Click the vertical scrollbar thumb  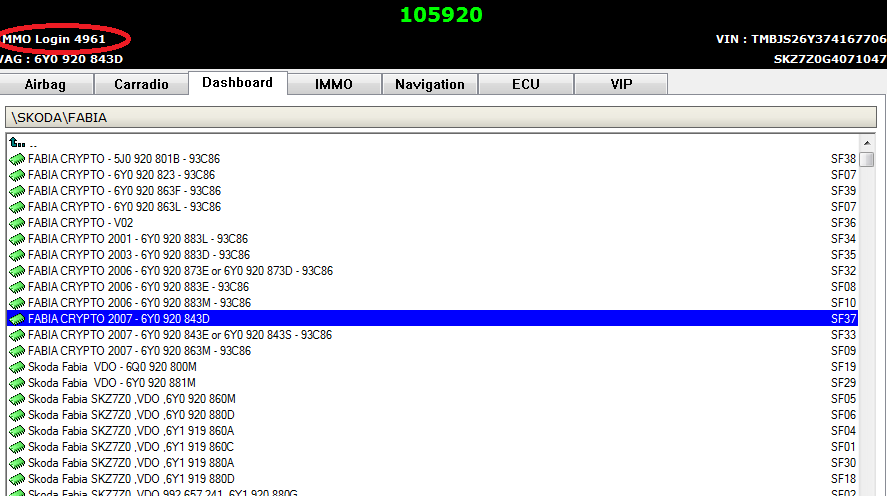(867, 159)
